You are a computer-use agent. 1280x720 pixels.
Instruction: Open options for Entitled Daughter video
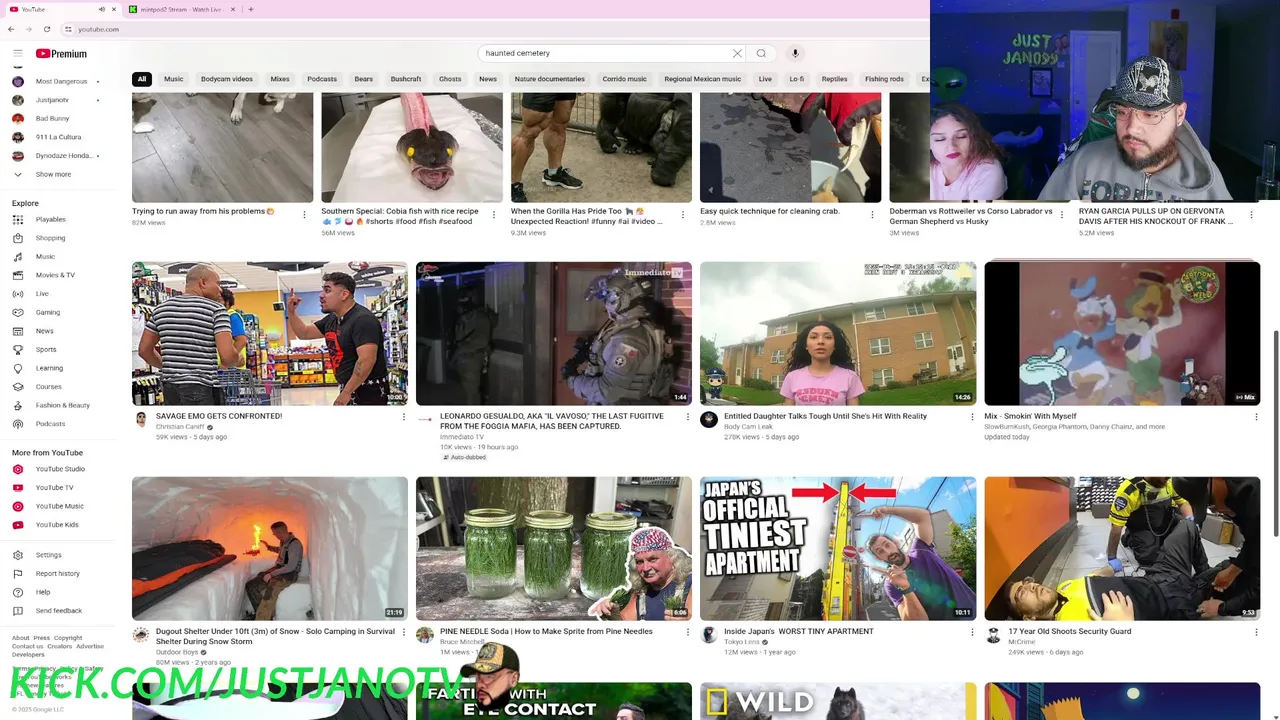tap(971, 416)
